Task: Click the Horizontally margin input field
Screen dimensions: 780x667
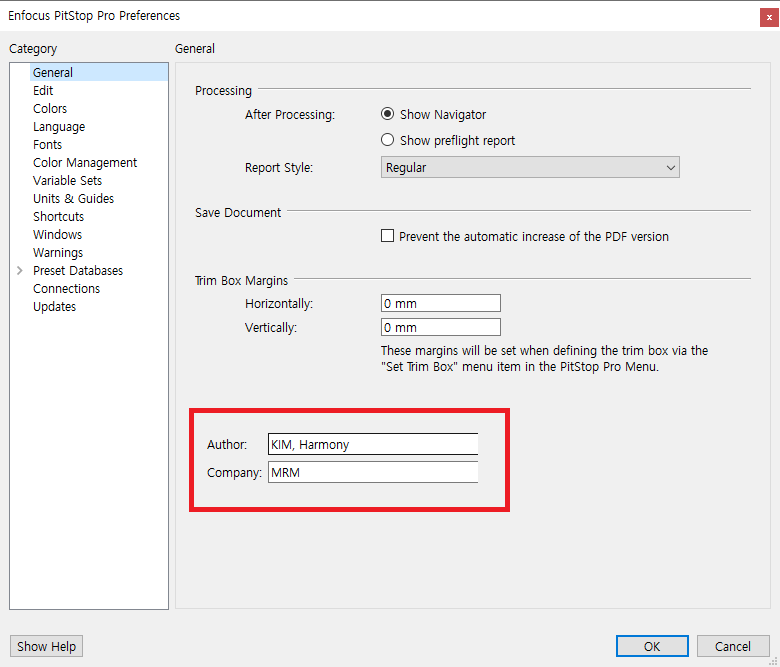Action: tap(440, 303)
